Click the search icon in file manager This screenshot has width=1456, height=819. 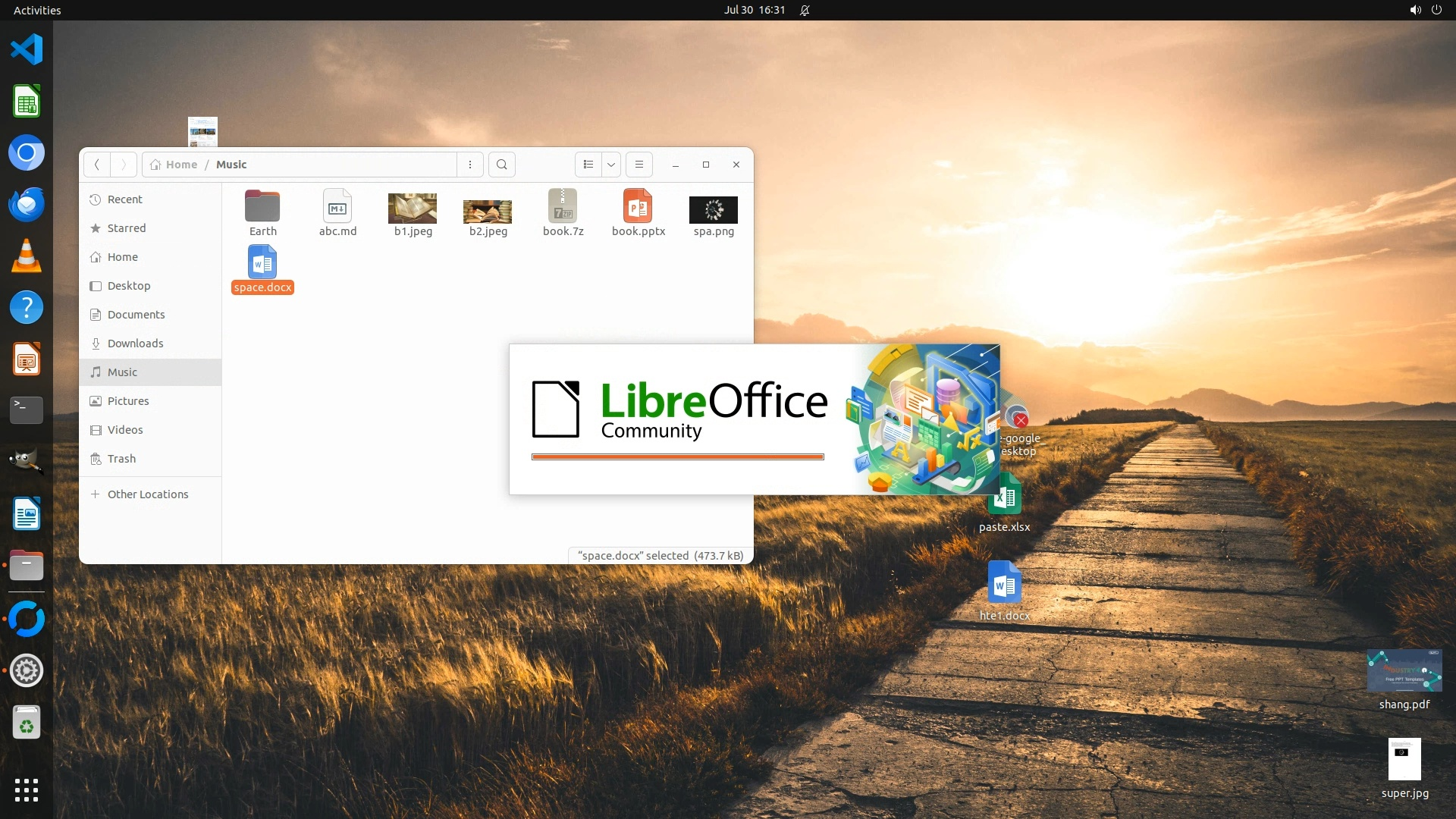501,165
